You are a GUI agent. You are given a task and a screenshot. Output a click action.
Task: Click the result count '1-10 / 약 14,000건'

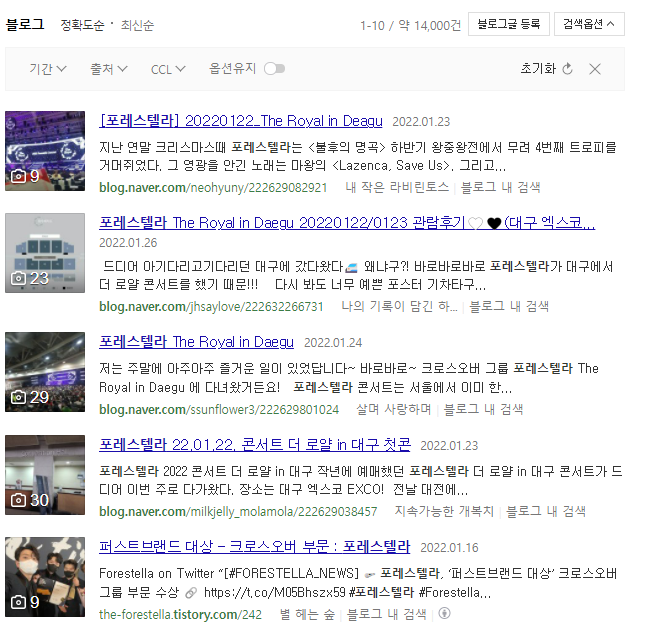[x=411, y=26]
